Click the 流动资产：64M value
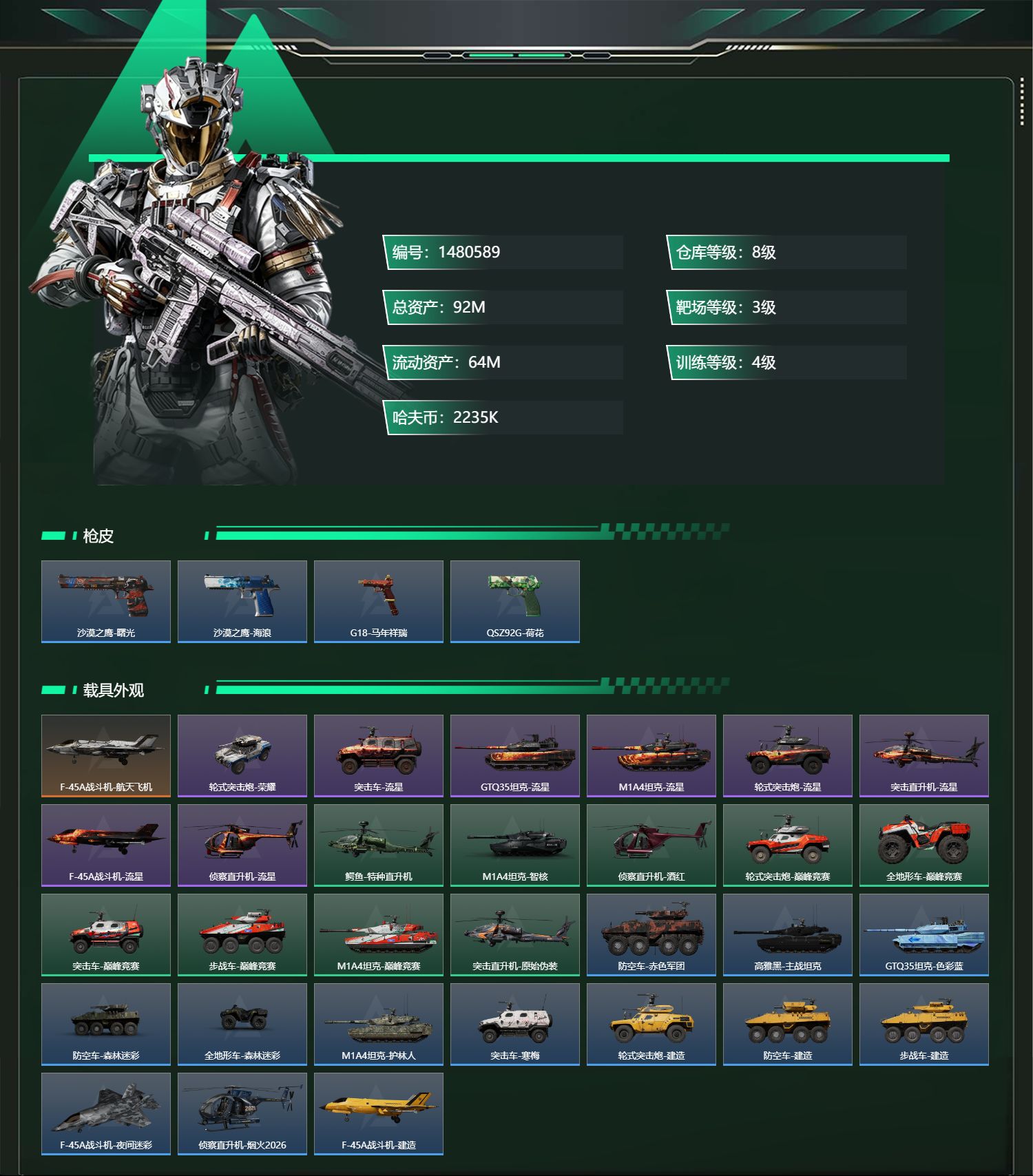 (503, 362)
